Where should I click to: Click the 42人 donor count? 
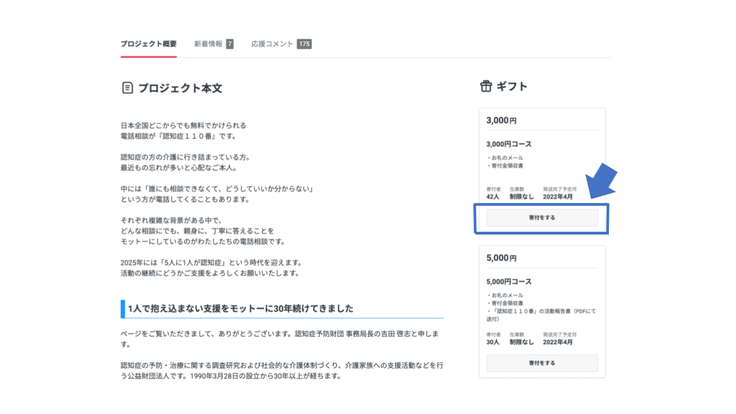pos(493,197)
